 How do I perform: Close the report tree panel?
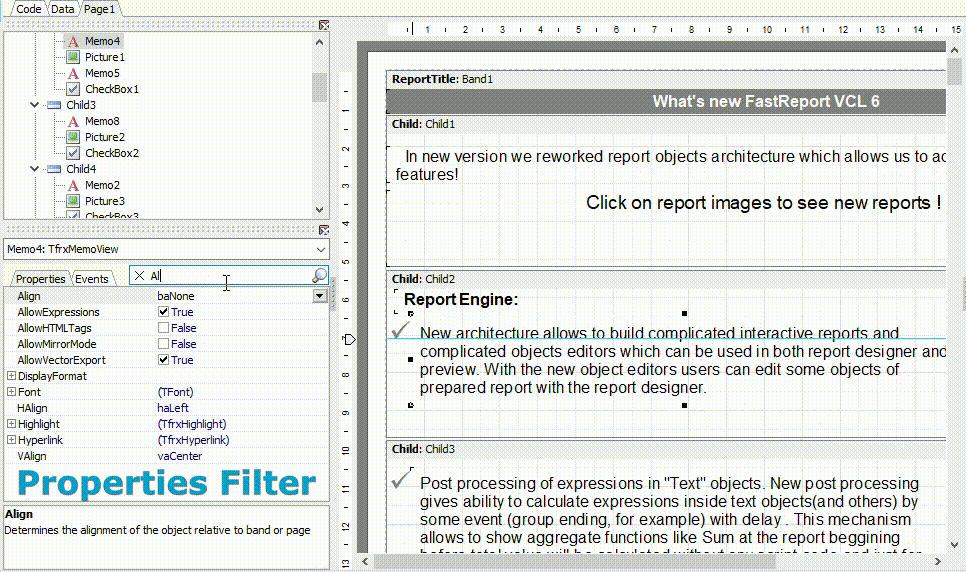coord(324,25)
